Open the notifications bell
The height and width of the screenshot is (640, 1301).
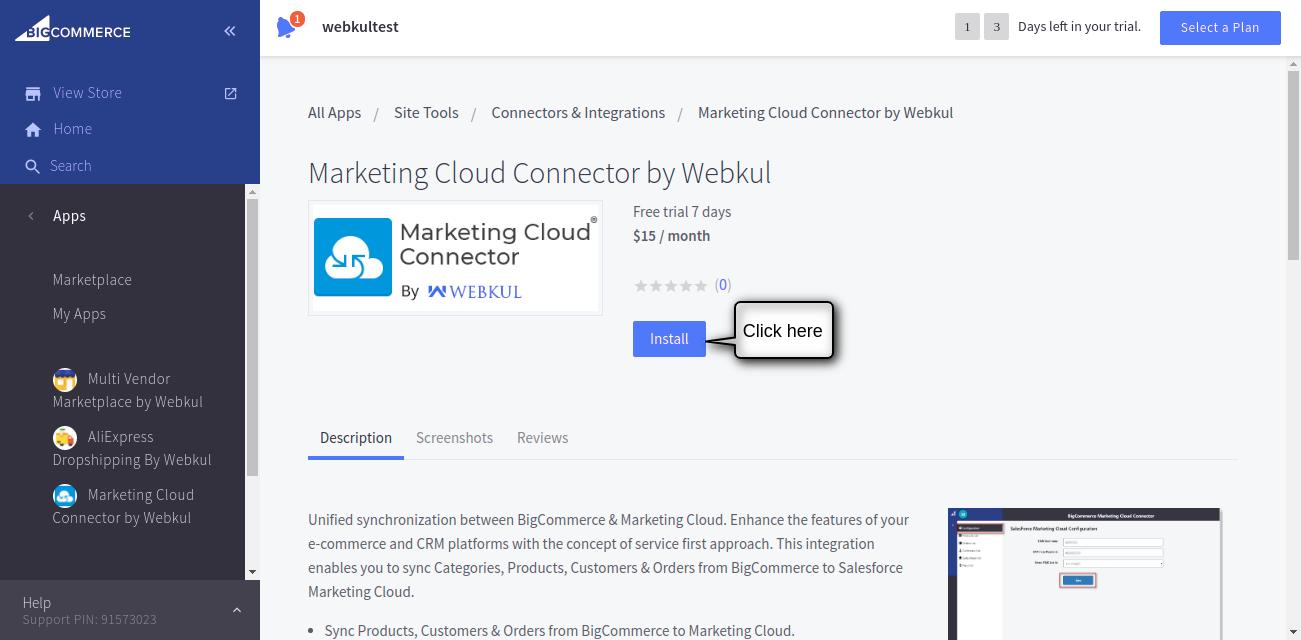pyautogui.click(x=288, y=27)
